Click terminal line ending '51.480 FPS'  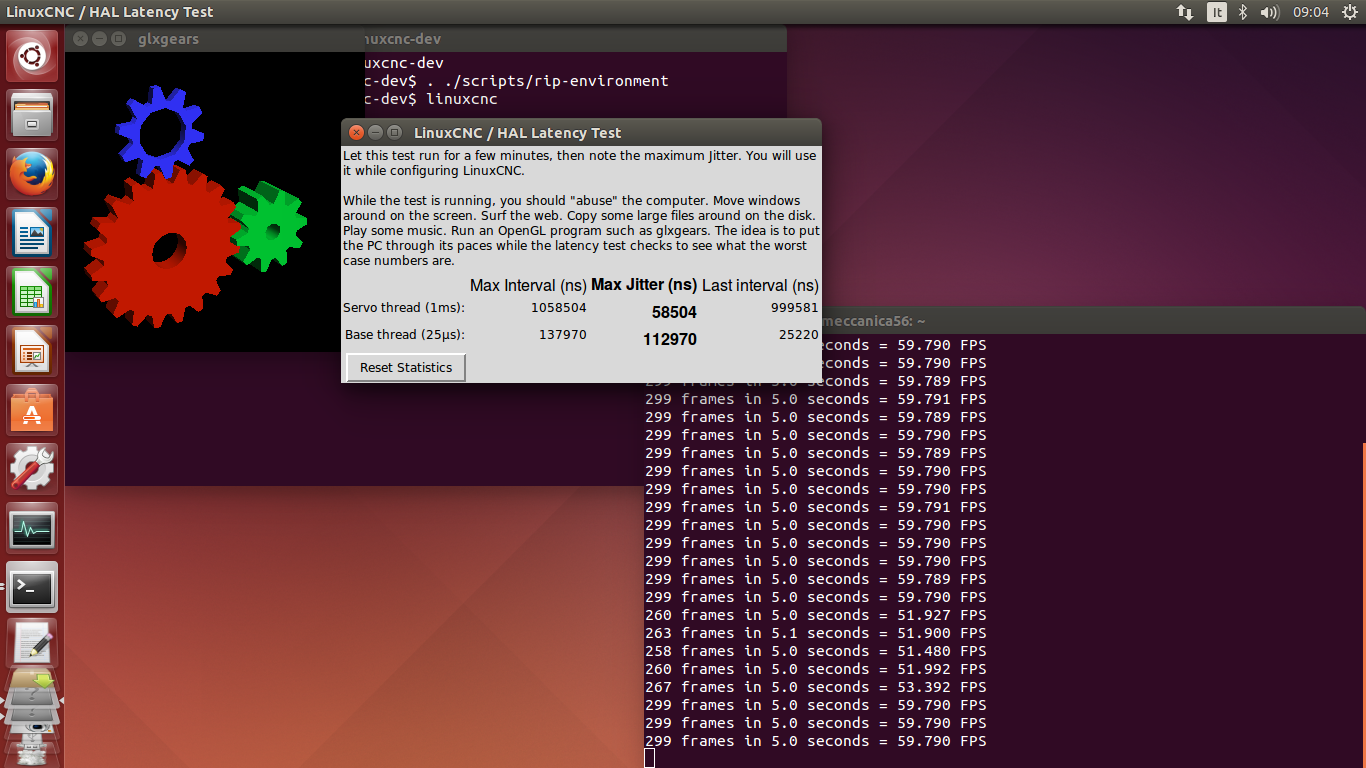pyautogui.click(x=816, y=651)
